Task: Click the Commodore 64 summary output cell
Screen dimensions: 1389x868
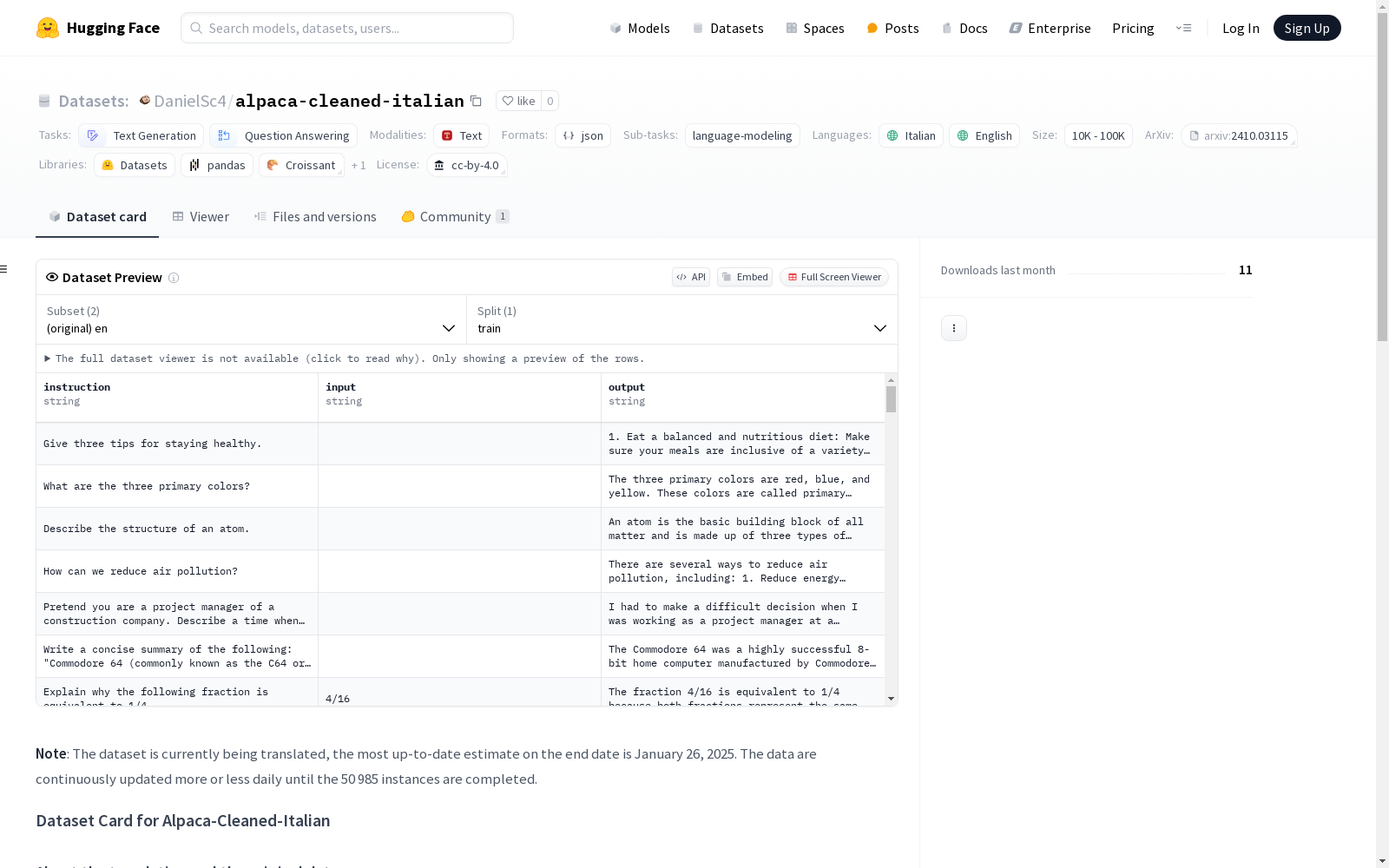Action: 742,656
